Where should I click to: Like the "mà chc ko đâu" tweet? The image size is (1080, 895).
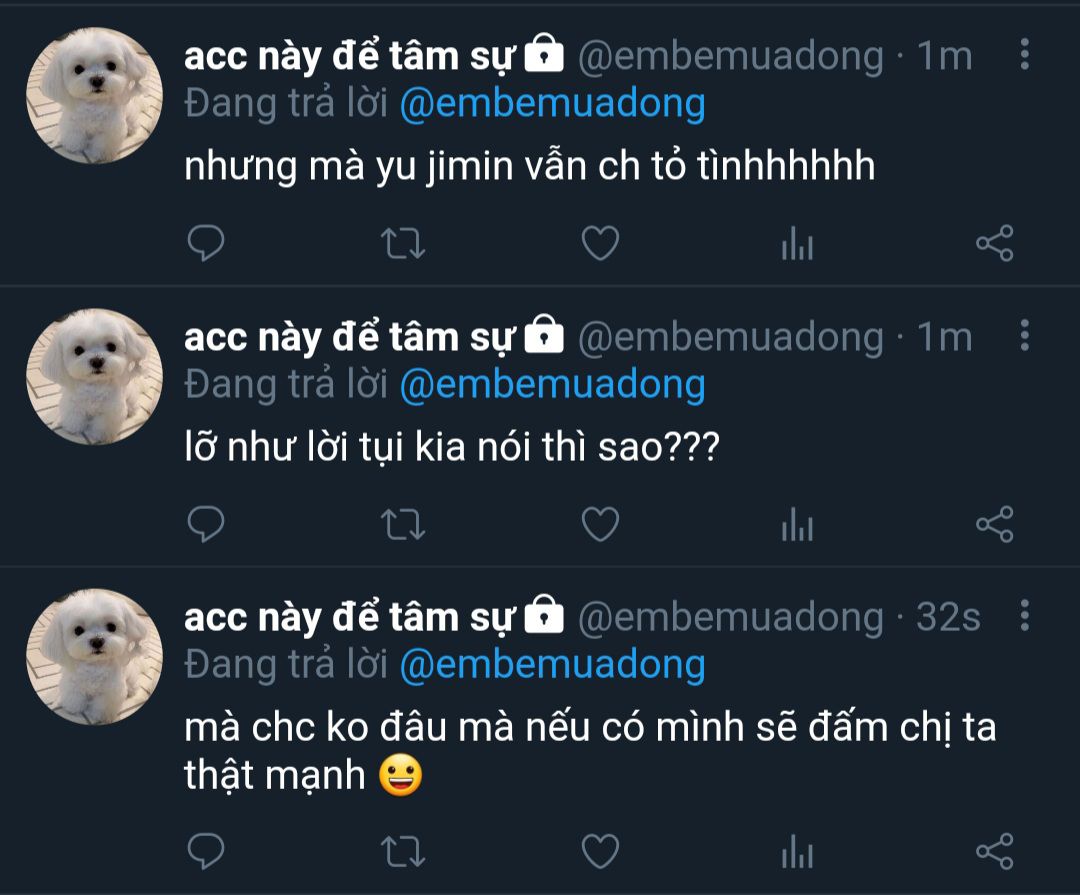click(600, 851)
